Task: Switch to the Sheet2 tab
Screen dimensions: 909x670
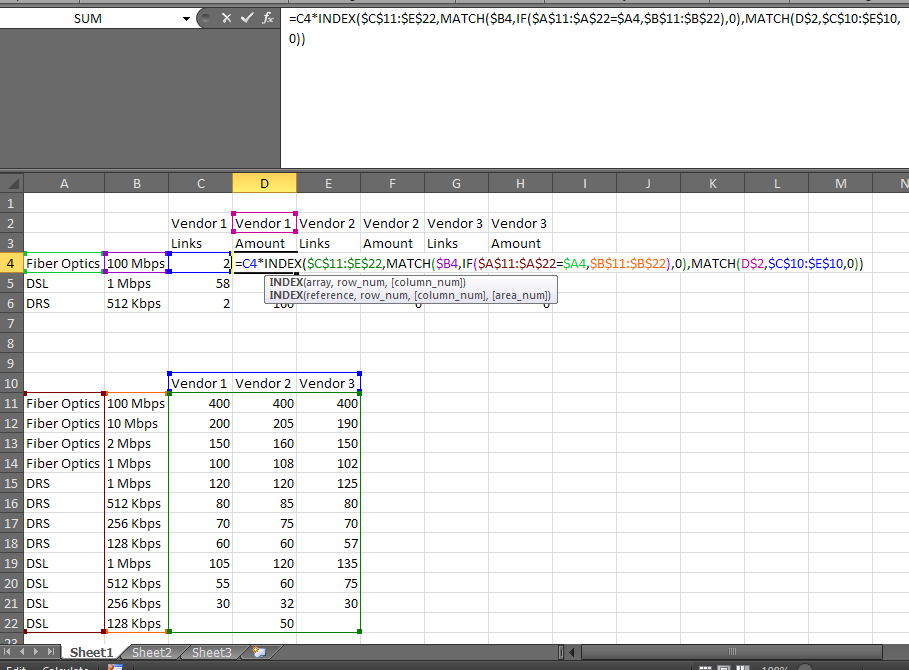Action: click(152, 653)
